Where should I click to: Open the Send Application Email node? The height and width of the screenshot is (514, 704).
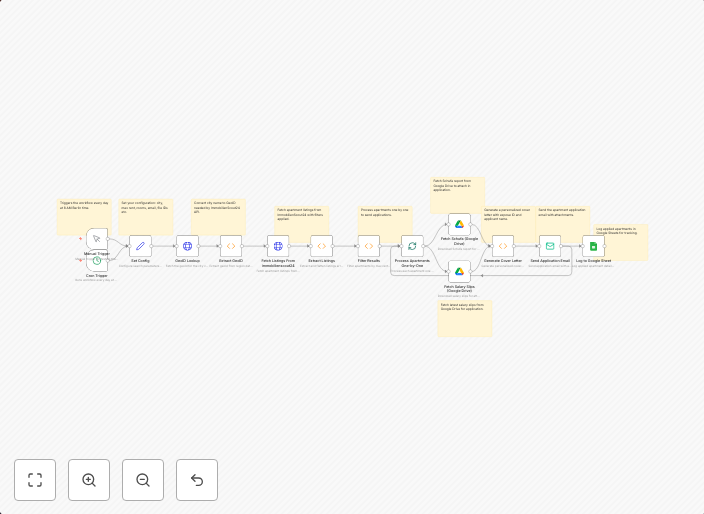(550, 246)
